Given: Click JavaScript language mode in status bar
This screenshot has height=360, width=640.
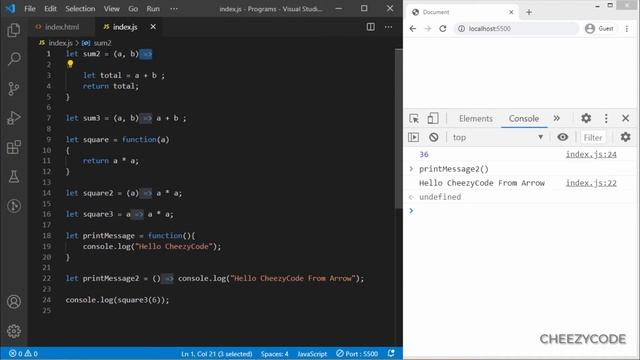Looking at the screenshot, I should tap(312, 353).
